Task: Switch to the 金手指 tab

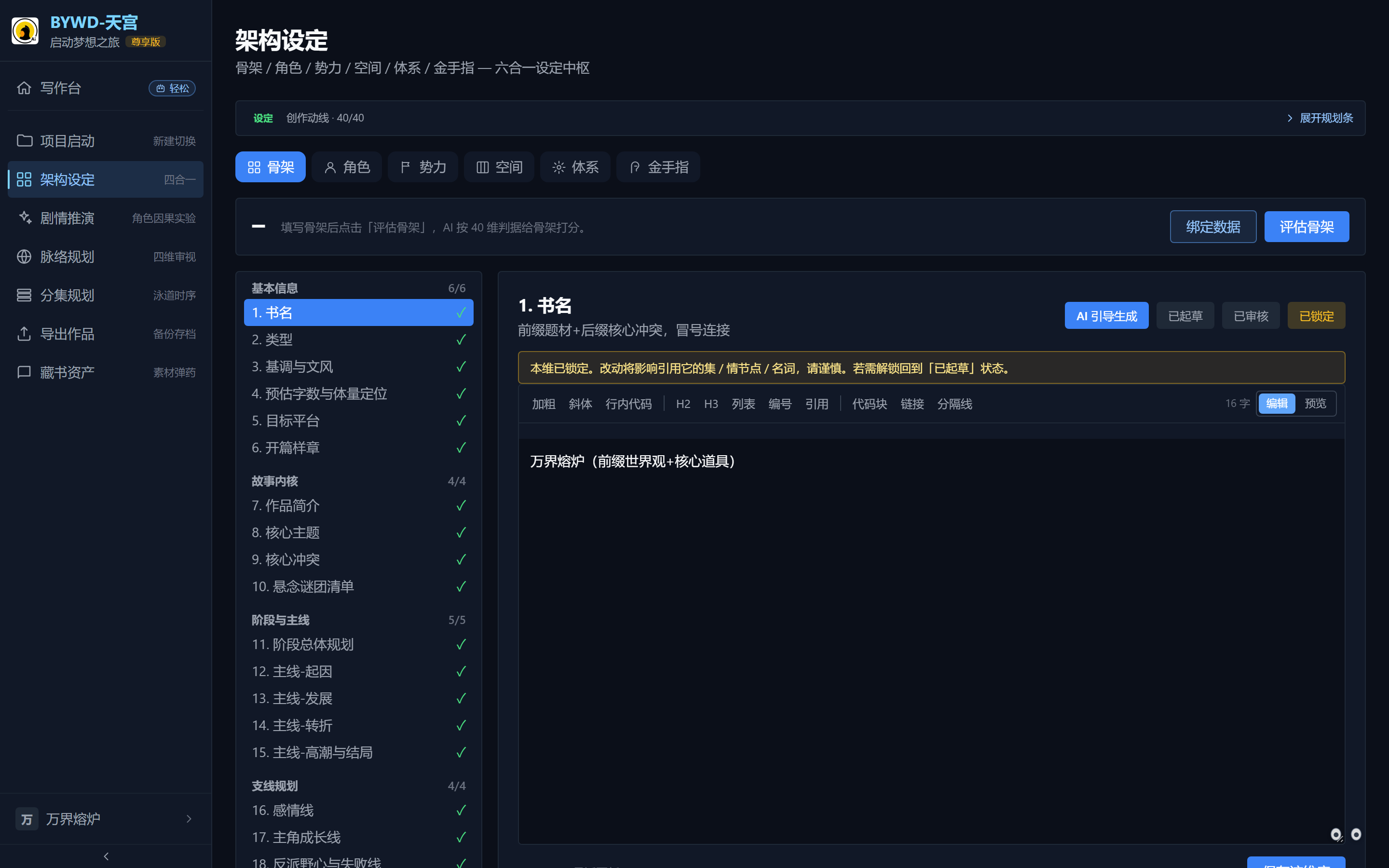Action: [x=658, y=167]
